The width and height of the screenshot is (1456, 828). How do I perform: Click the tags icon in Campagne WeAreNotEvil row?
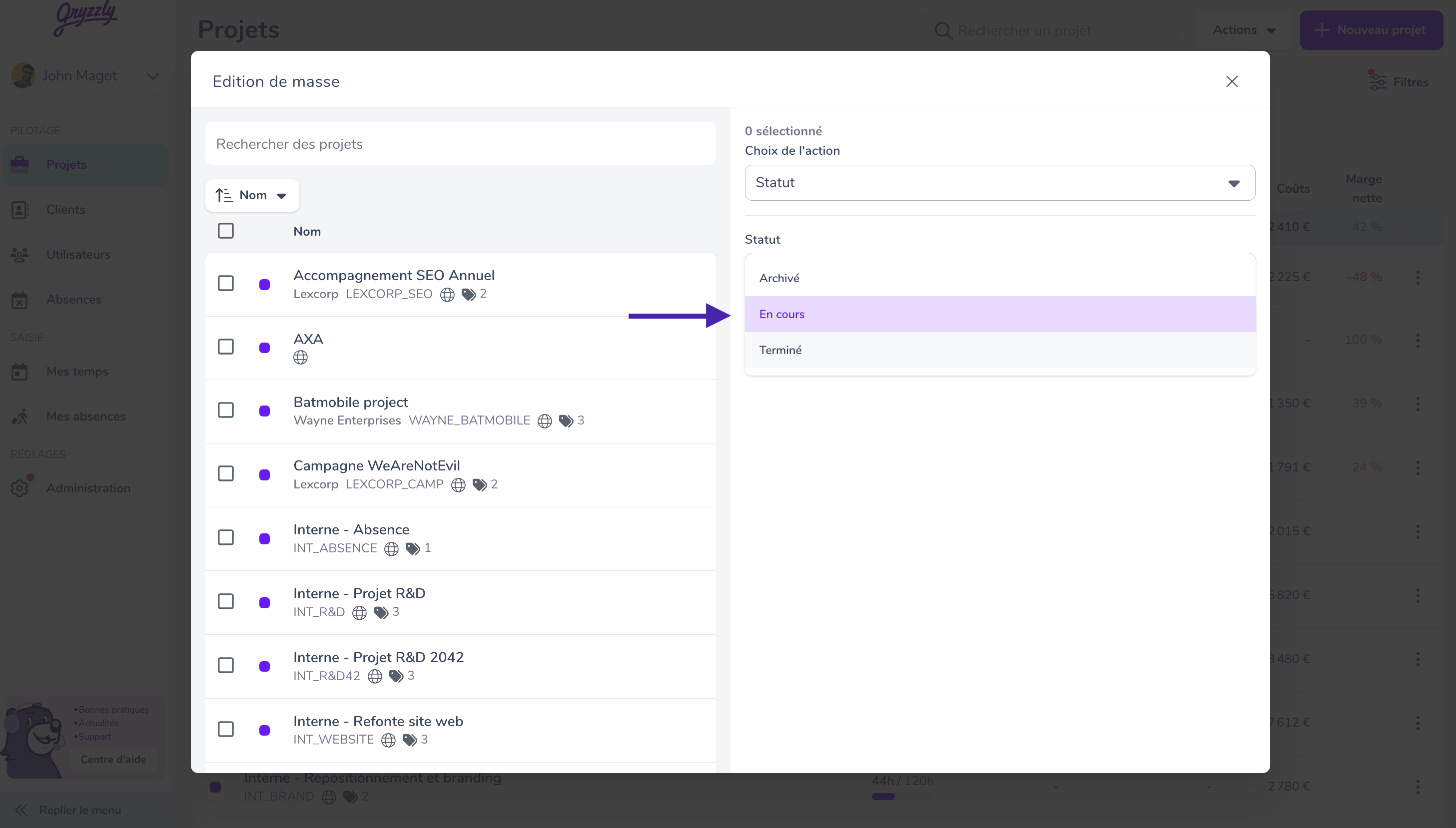(480, 485)
